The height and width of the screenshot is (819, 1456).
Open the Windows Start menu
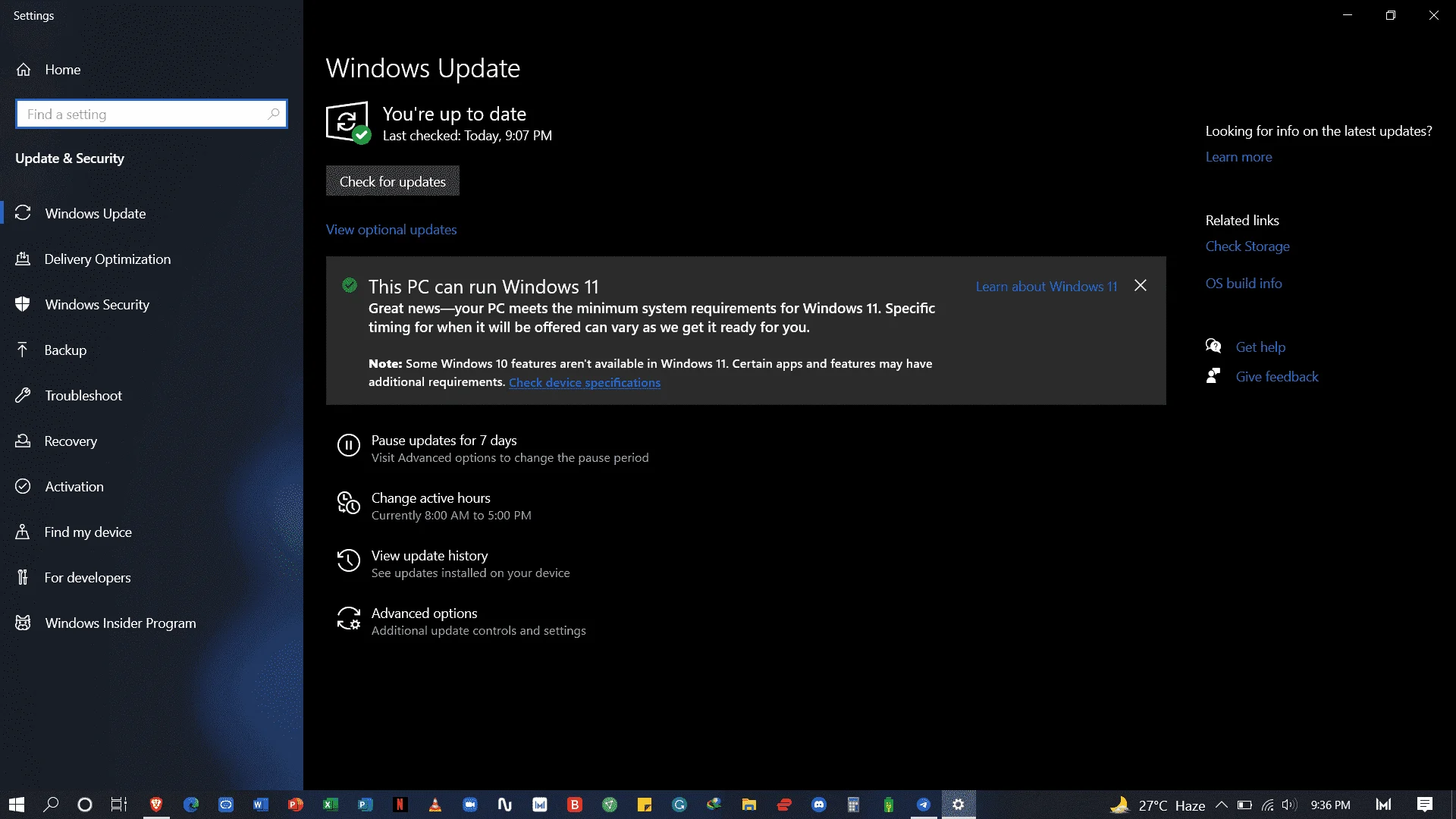point(17,805)
